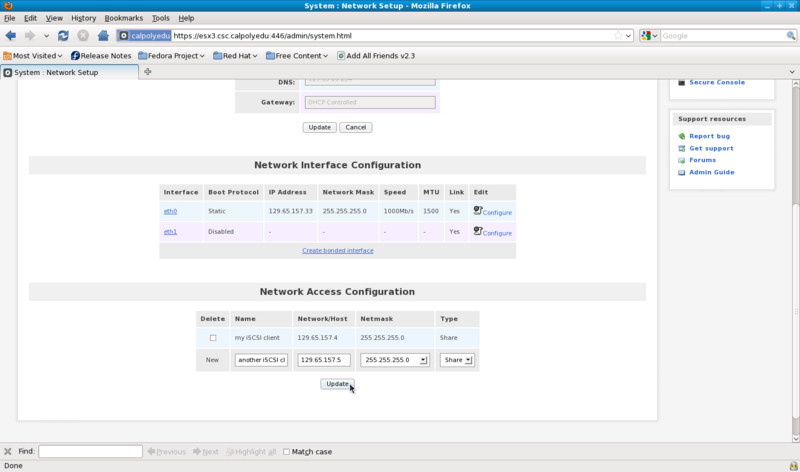Viewport: 800px width, 472px height.
Task: Click the Get support link
Action: click(x=711, y=148)
